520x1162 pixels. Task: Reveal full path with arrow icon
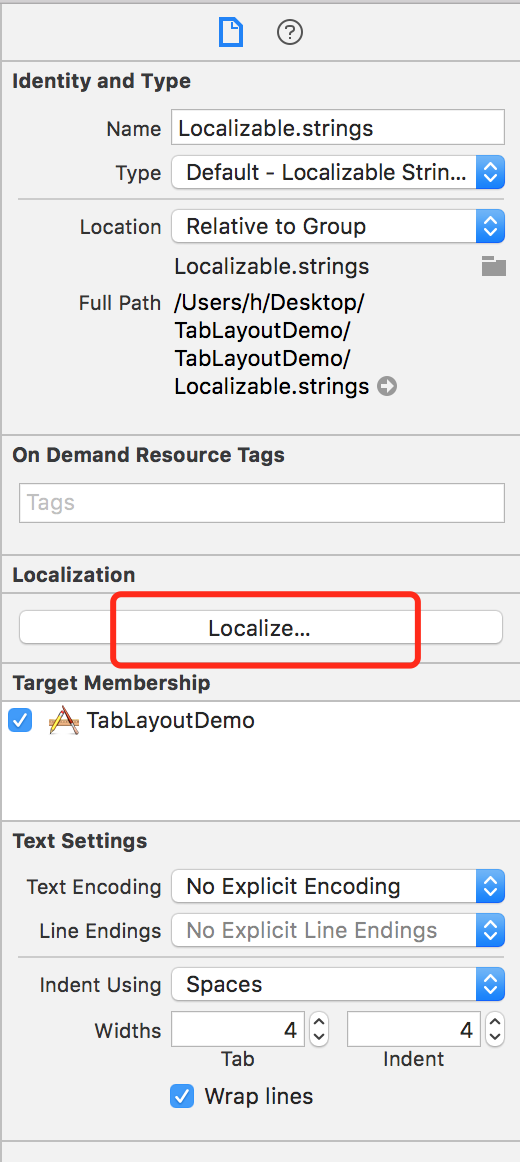click(387, 386)
